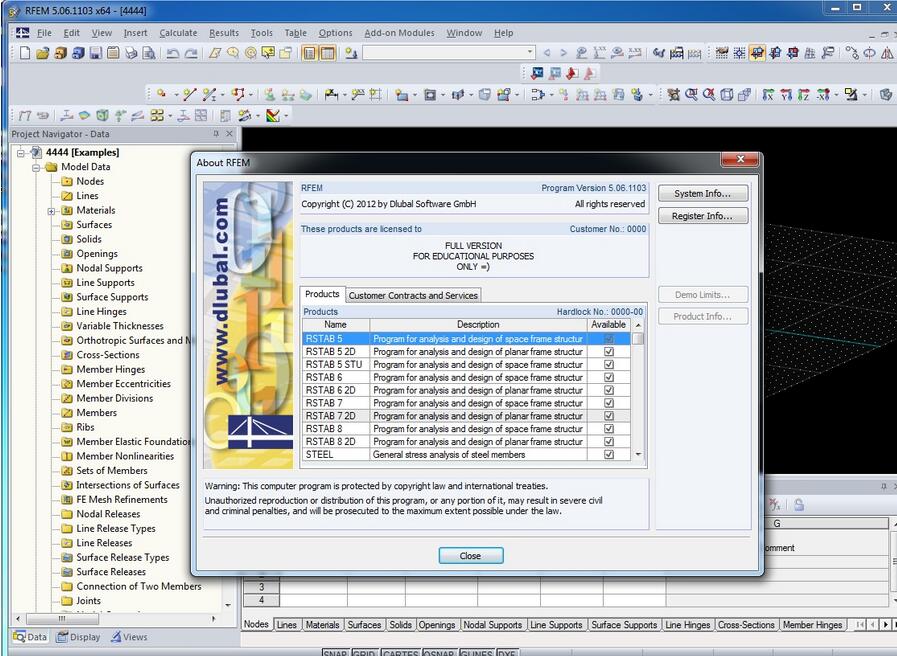Click the View in X direction icon
This screenshot has width=897, height=656.
768,94
